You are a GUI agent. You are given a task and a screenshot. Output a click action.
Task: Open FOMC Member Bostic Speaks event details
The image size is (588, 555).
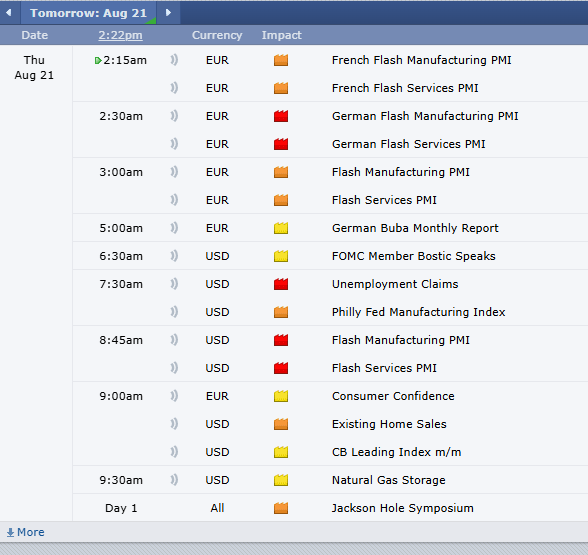click(x=414, y=256)
